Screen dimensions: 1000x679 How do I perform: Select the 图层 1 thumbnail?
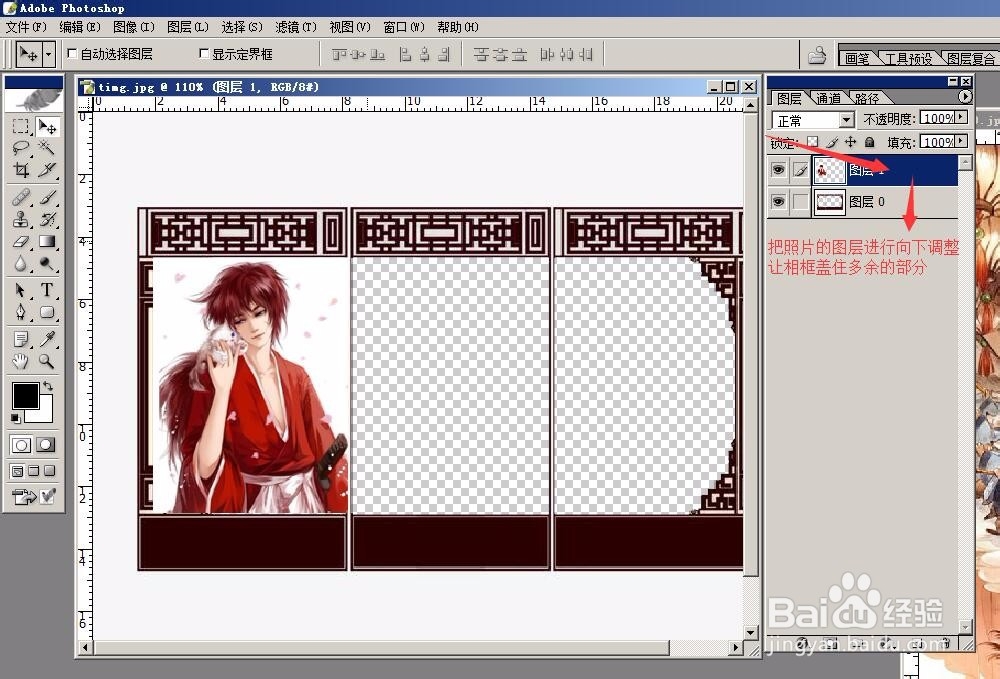[x=830, y=170]
